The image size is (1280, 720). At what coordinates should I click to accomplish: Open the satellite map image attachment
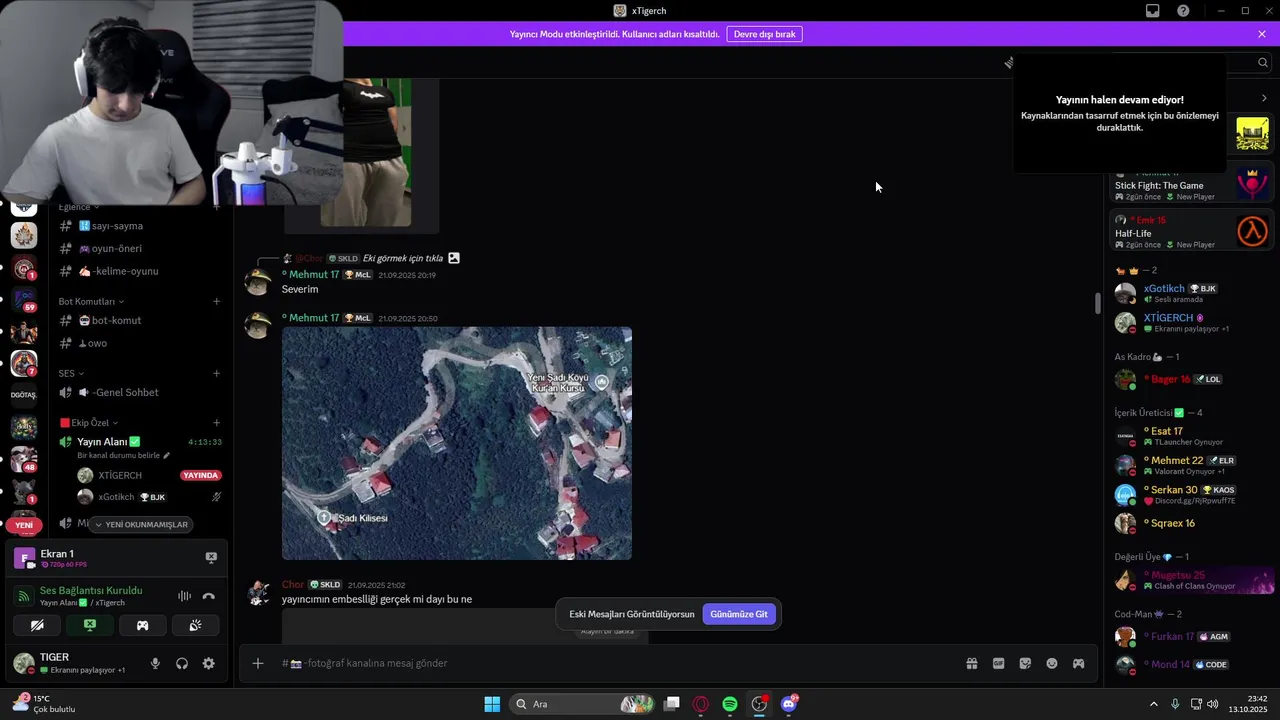tap(457, 443)
